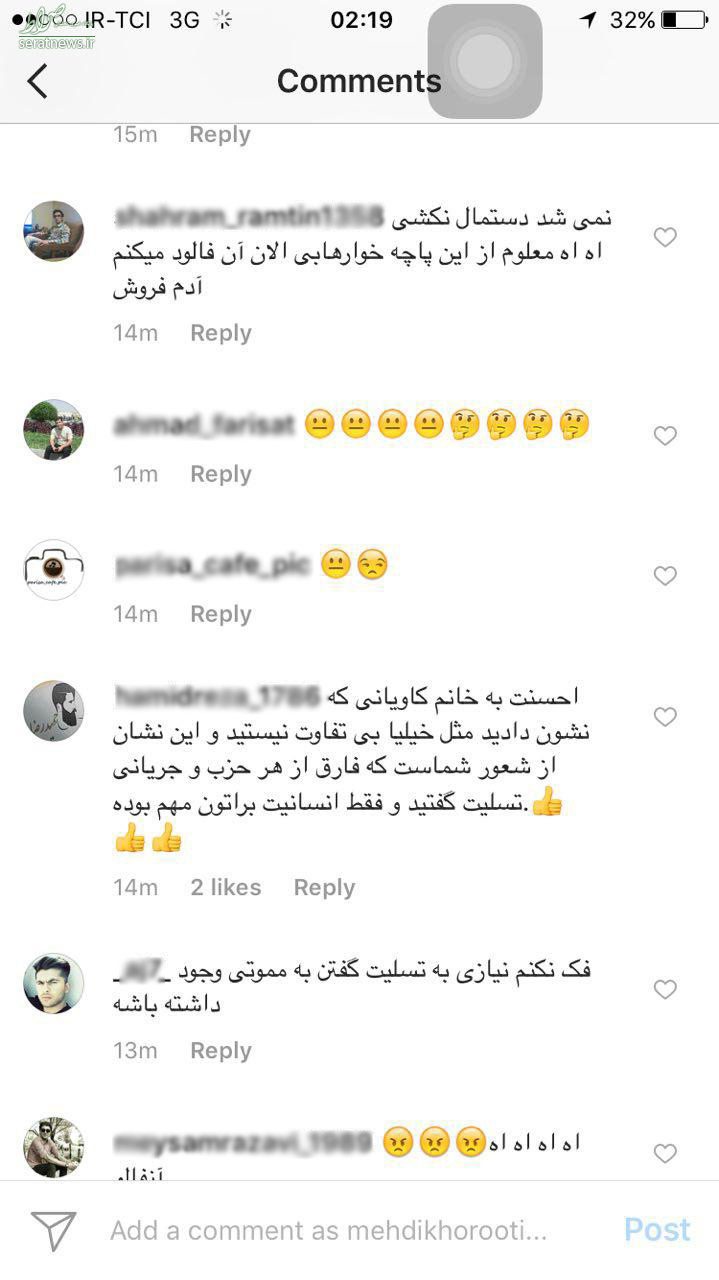Reply to shahram_ramtin1358's comment
The width and height of the screenshot is (719, 1280).
coord(221,333)
